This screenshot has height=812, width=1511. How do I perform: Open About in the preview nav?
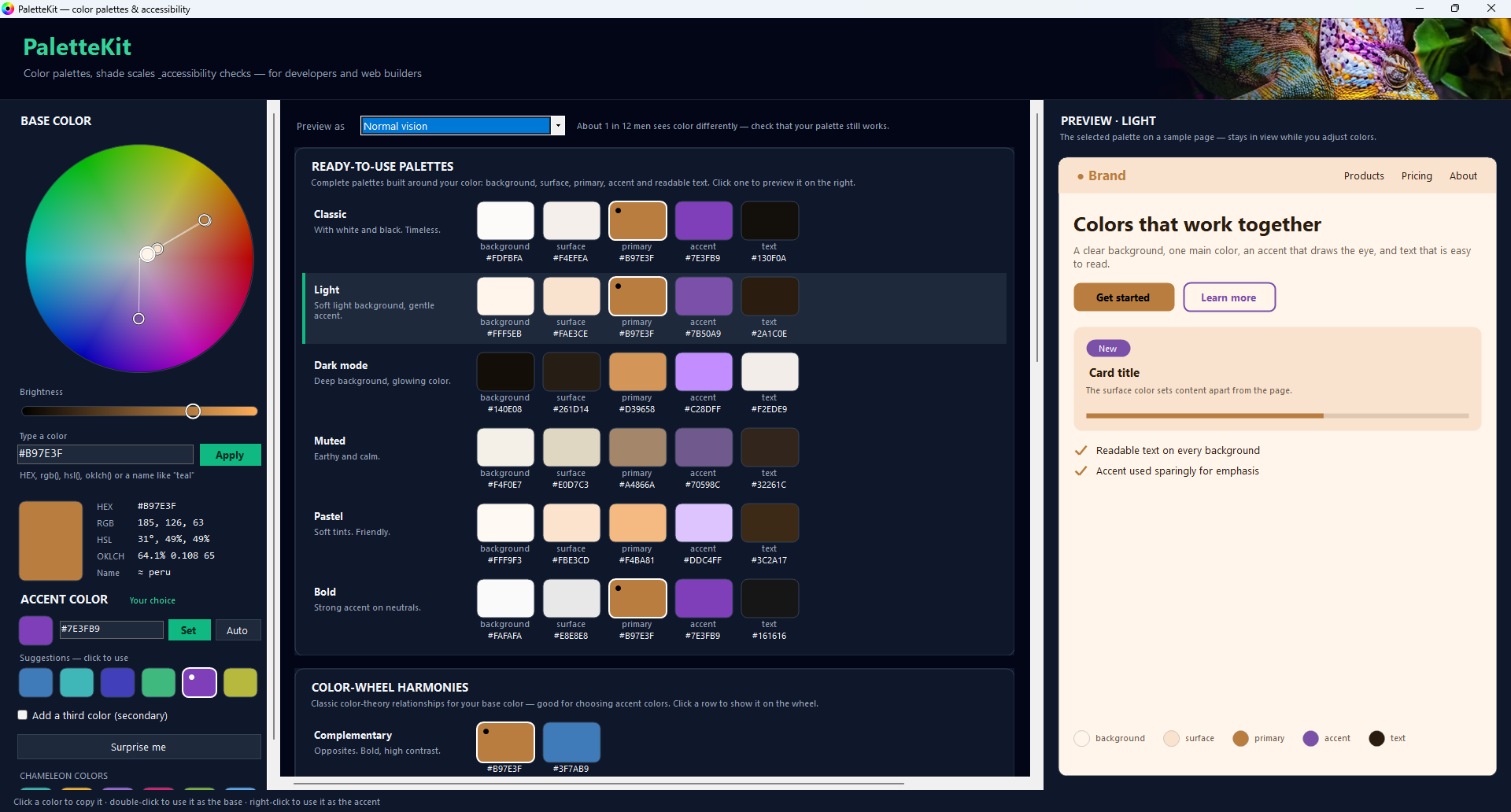pyautogui.click(x=1463, y=175)
